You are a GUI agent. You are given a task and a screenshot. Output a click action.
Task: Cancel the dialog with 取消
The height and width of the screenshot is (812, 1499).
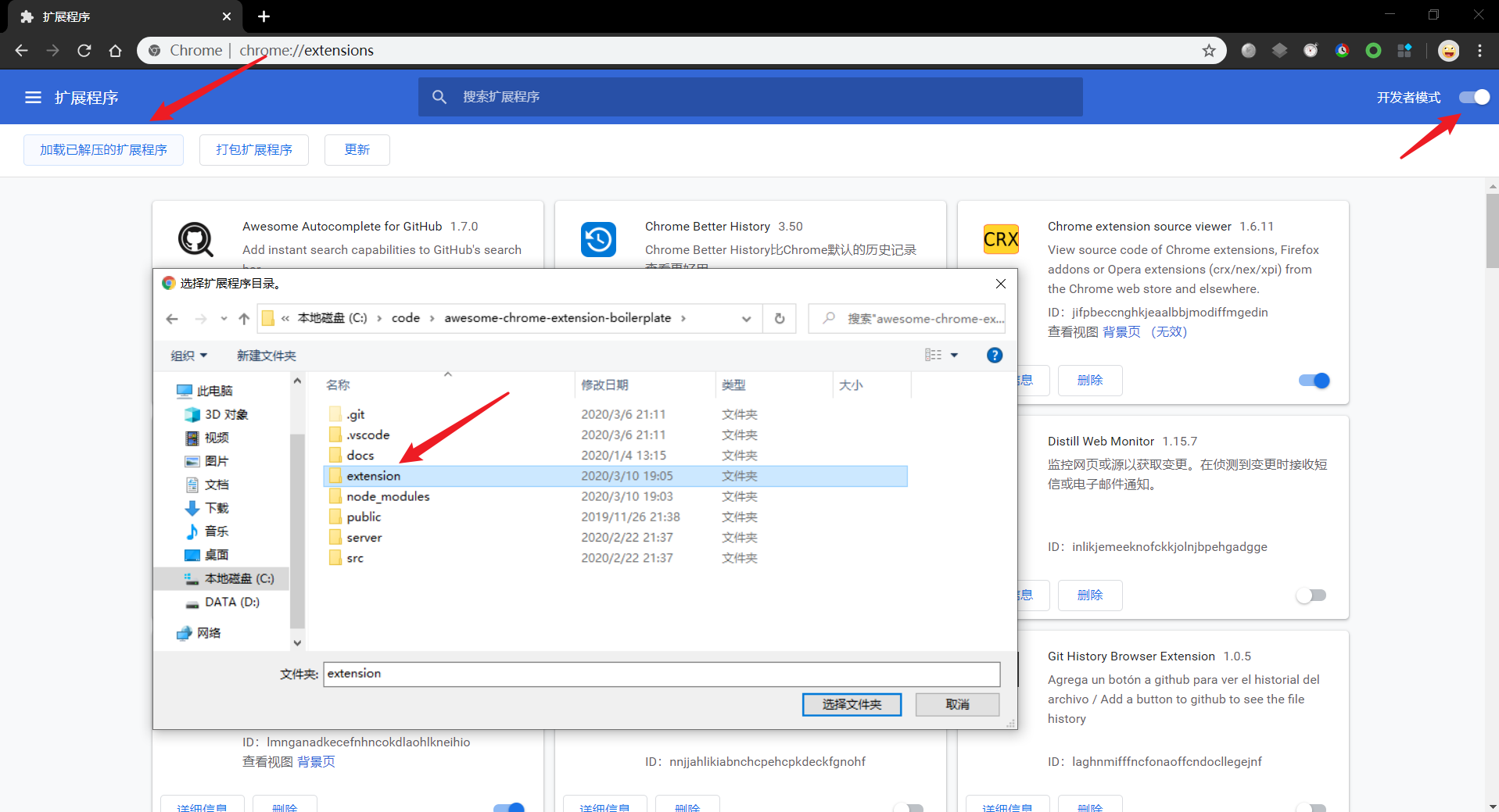click(x=957, y=704)
